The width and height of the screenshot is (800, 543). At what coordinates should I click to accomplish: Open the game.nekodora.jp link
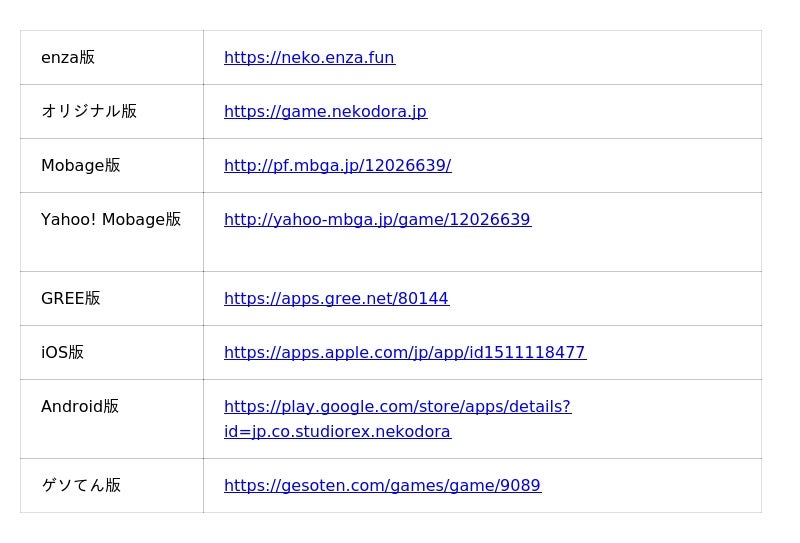pos(325,112)
